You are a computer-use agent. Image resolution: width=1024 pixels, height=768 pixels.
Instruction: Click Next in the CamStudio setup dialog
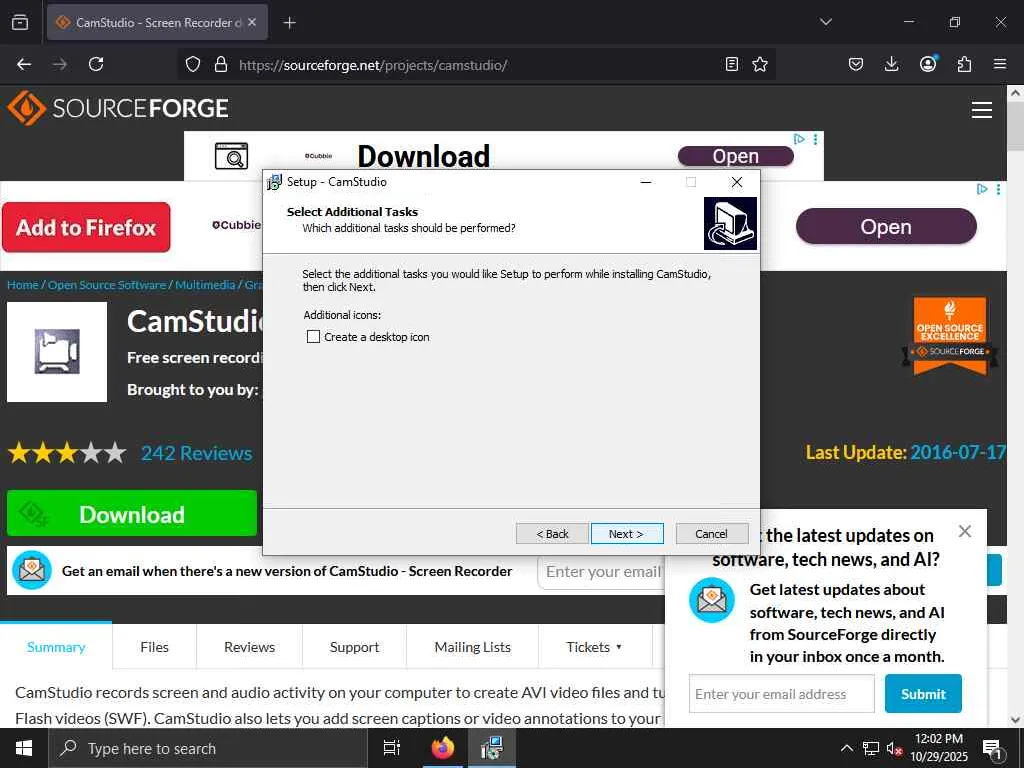tap(627, 534)
